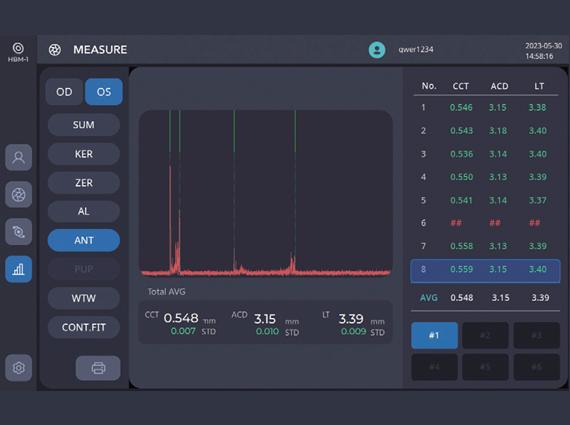Switch to ZER mode
The height and width of the screenshot is (425, 570).
coord(84,183)
